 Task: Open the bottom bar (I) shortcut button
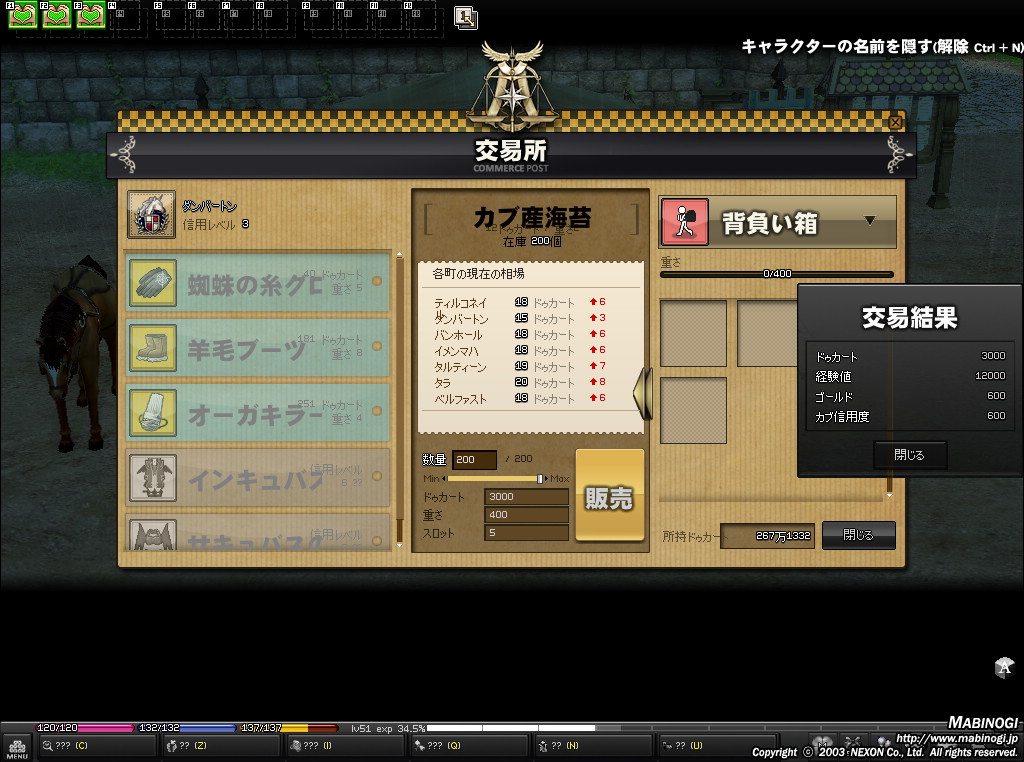click(345, 746)
